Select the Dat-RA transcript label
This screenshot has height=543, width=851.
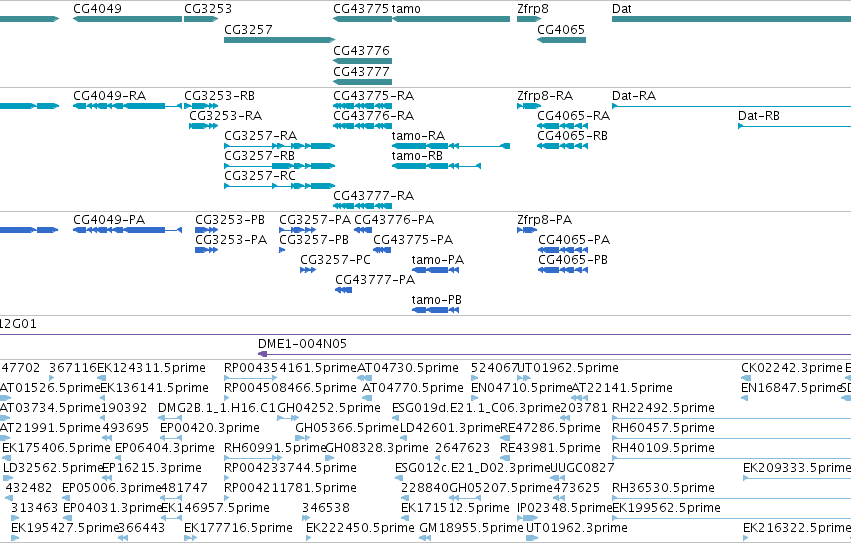(x=634, y=96)
